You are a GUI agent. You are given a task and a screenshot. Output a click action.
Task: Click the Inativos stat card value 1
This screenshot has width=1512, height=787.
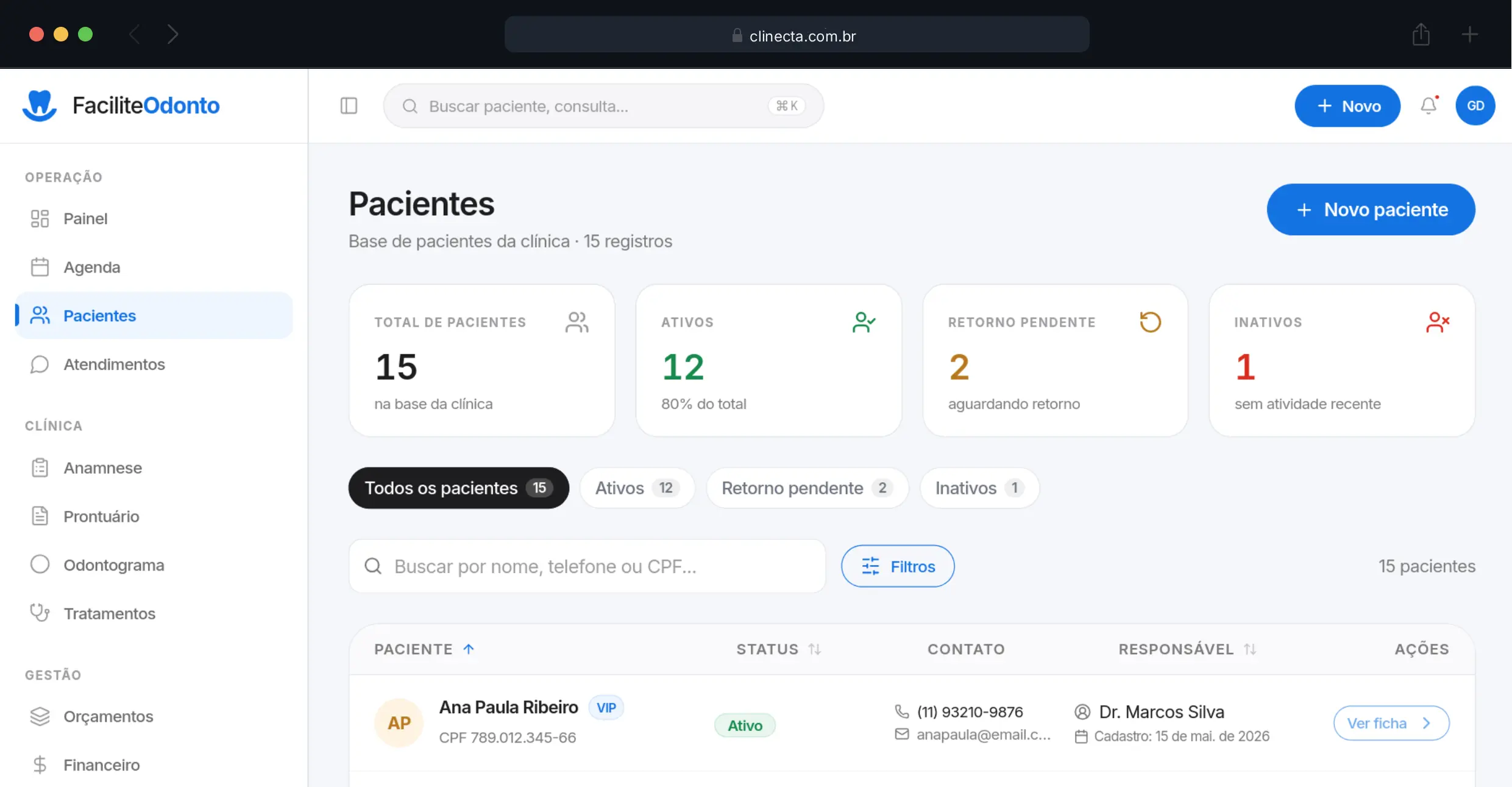1245,367
